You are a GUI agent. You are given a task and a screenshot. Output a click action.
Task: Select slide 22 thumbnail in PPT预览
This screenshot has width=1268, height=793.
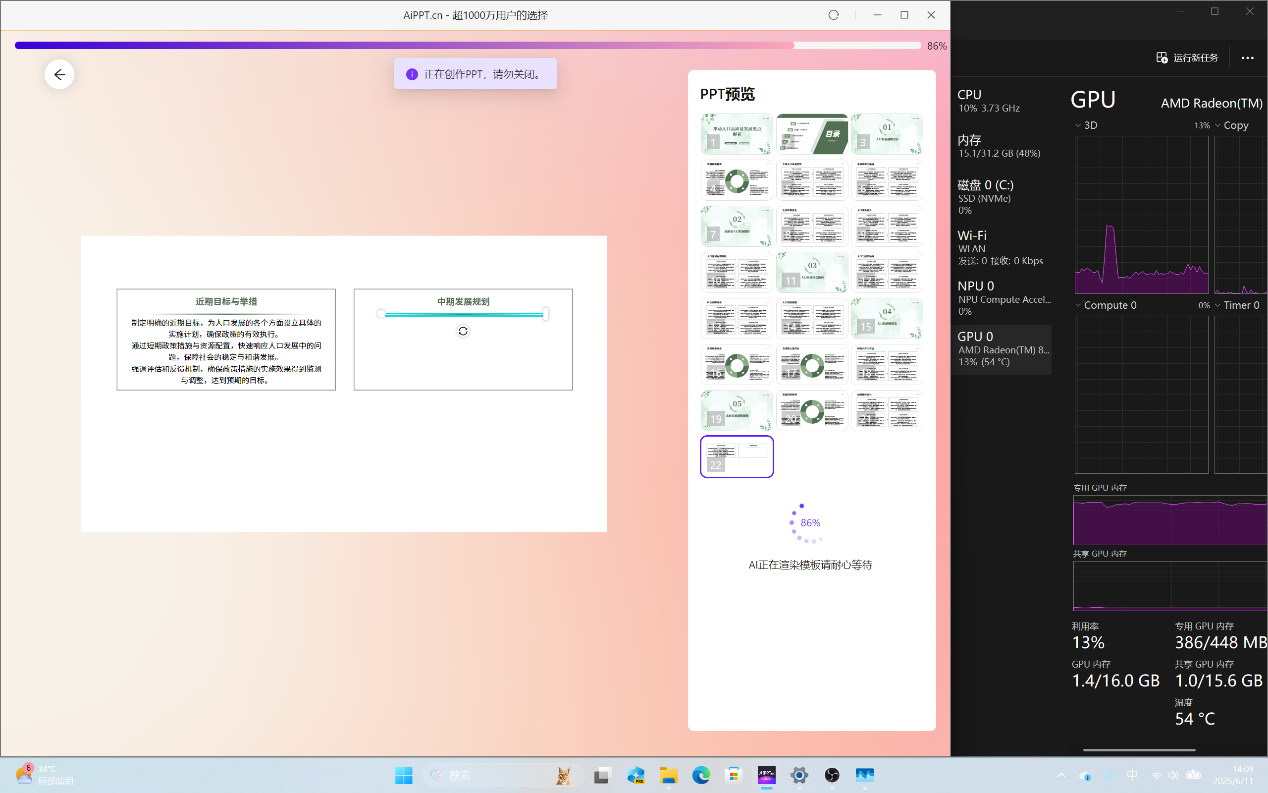pos(737,456)
